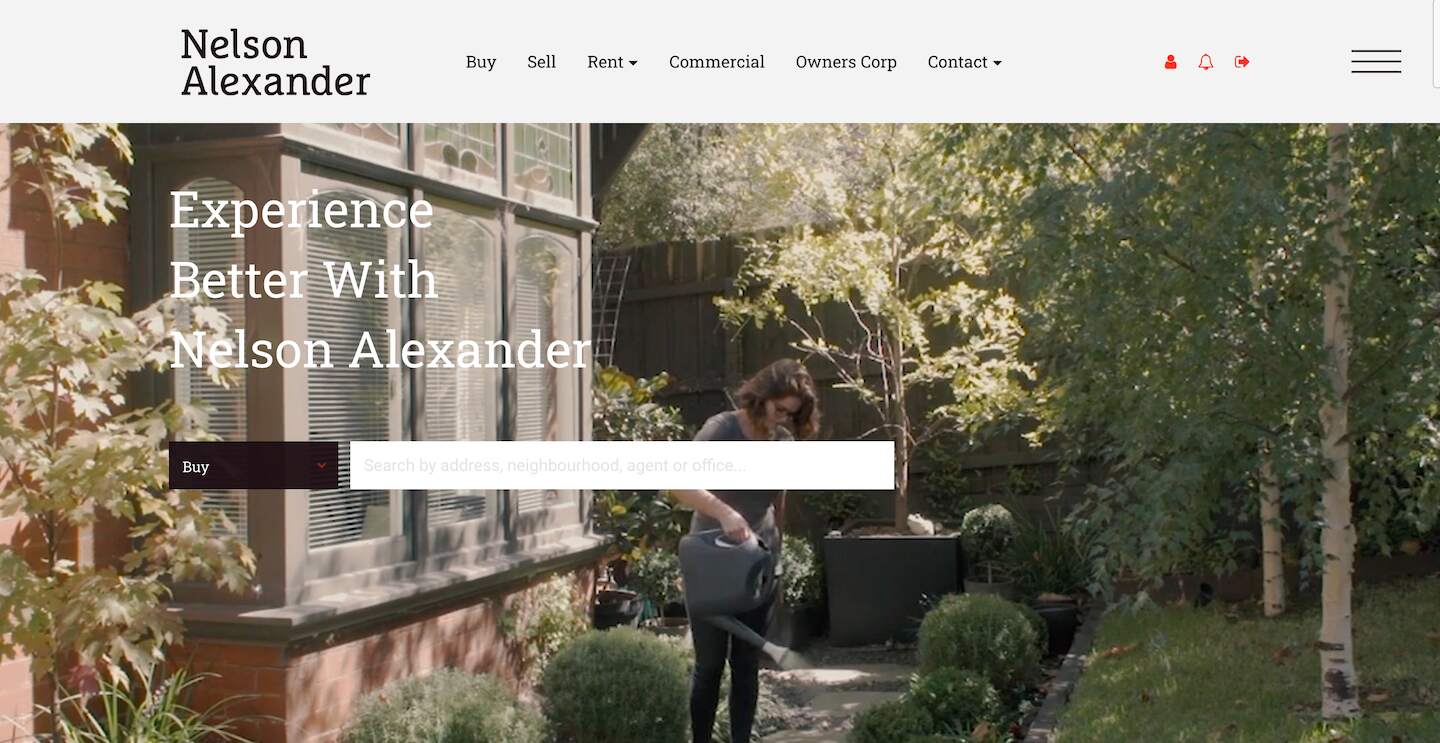Click the red chevron in Buy selector
Screen dimensions: 1440x743
click(322, 466)
